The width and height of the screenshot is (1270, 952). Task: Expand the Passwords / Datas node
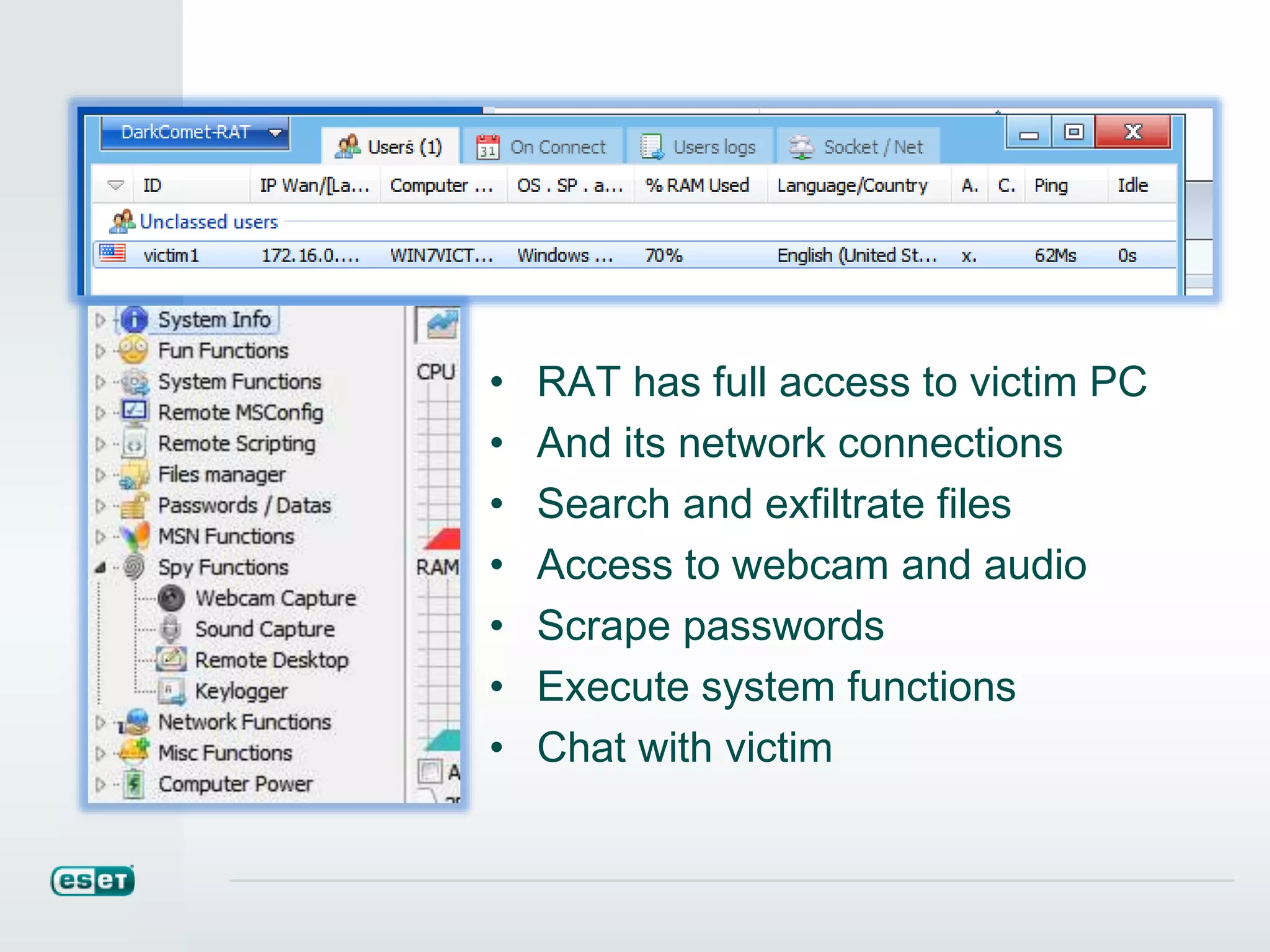coord(100,506)
